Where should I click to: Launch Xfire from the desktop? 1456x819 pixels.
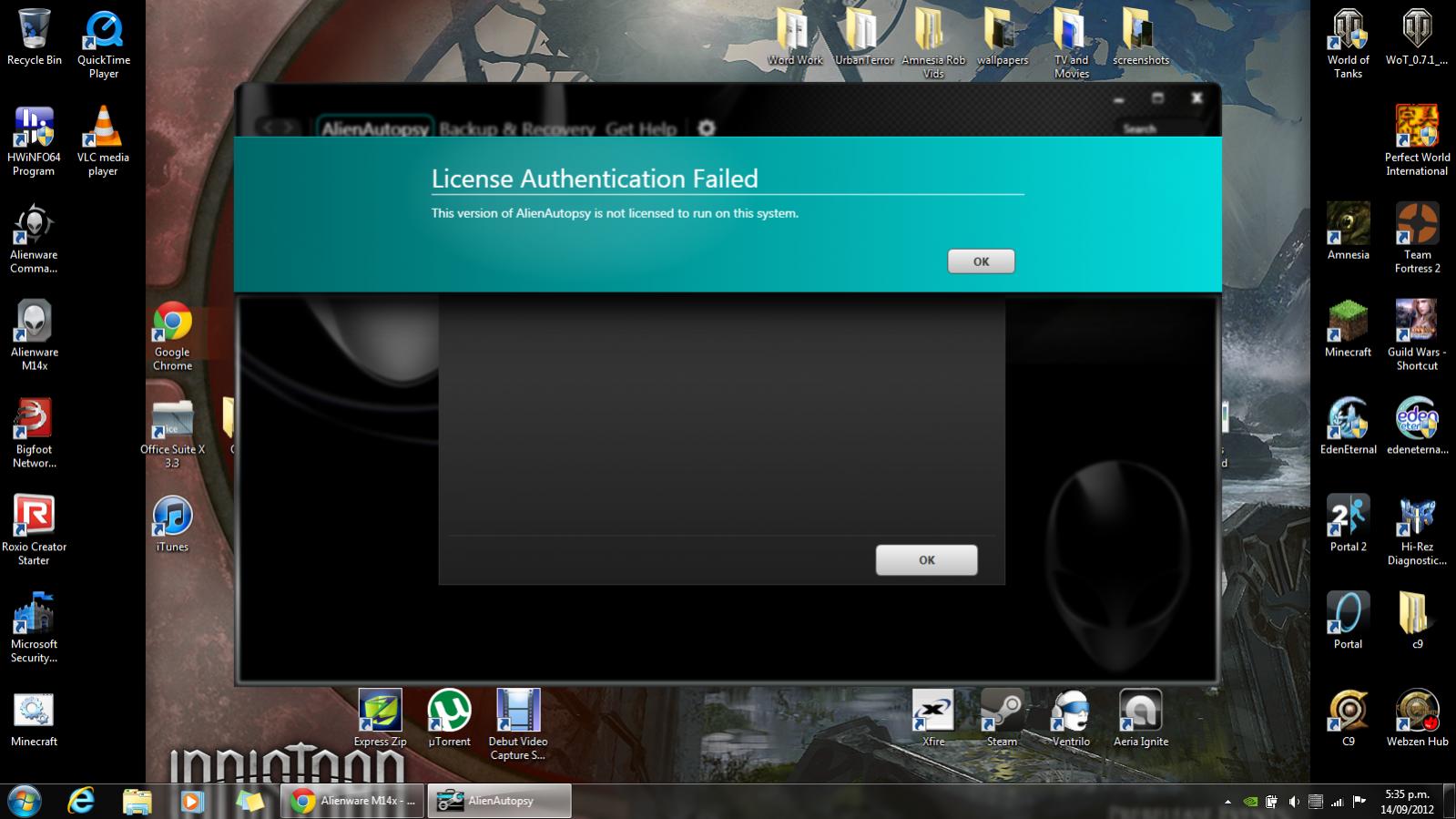933,720
